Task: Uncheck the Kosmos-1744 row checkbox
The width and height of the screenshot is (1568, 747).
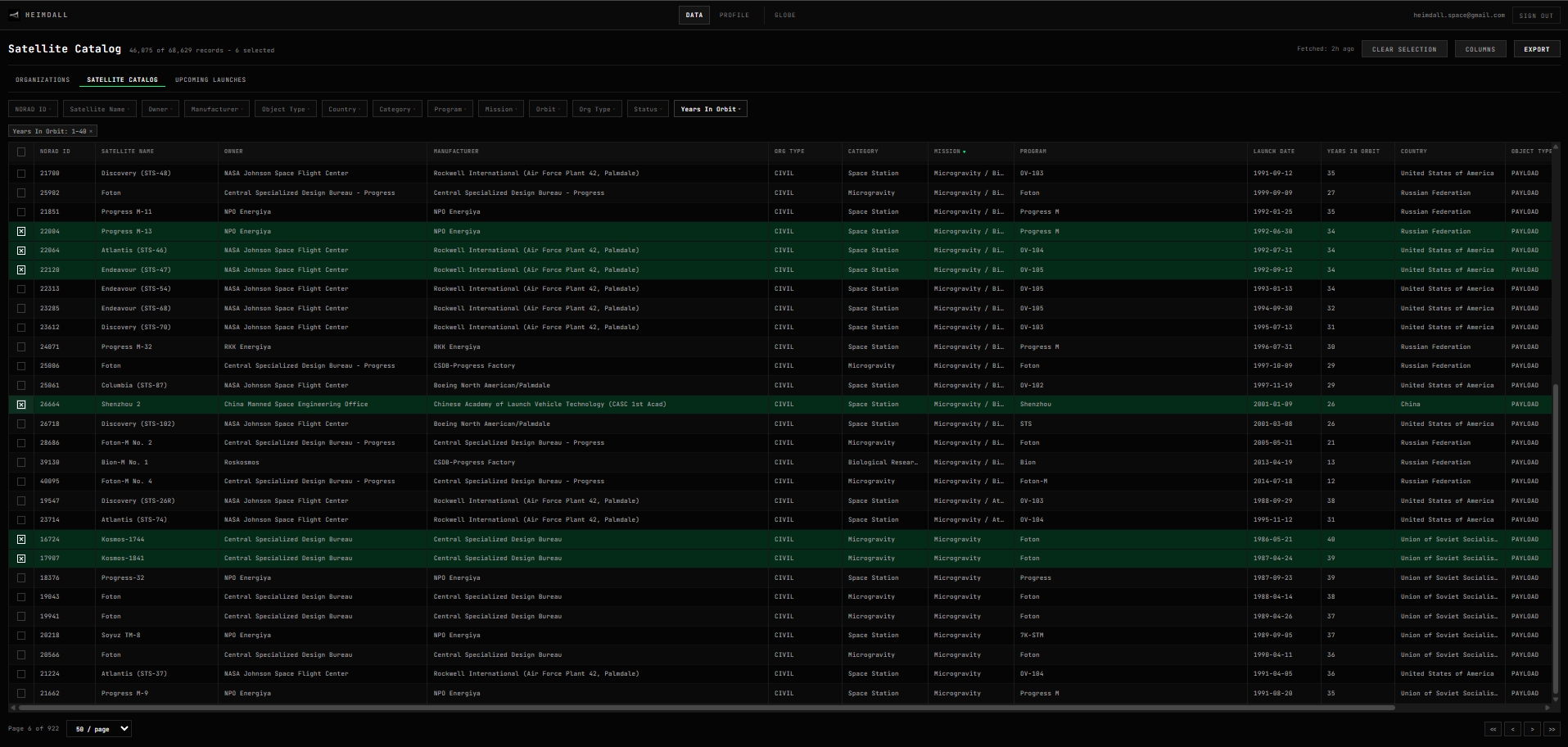Action: coord(21,539)
